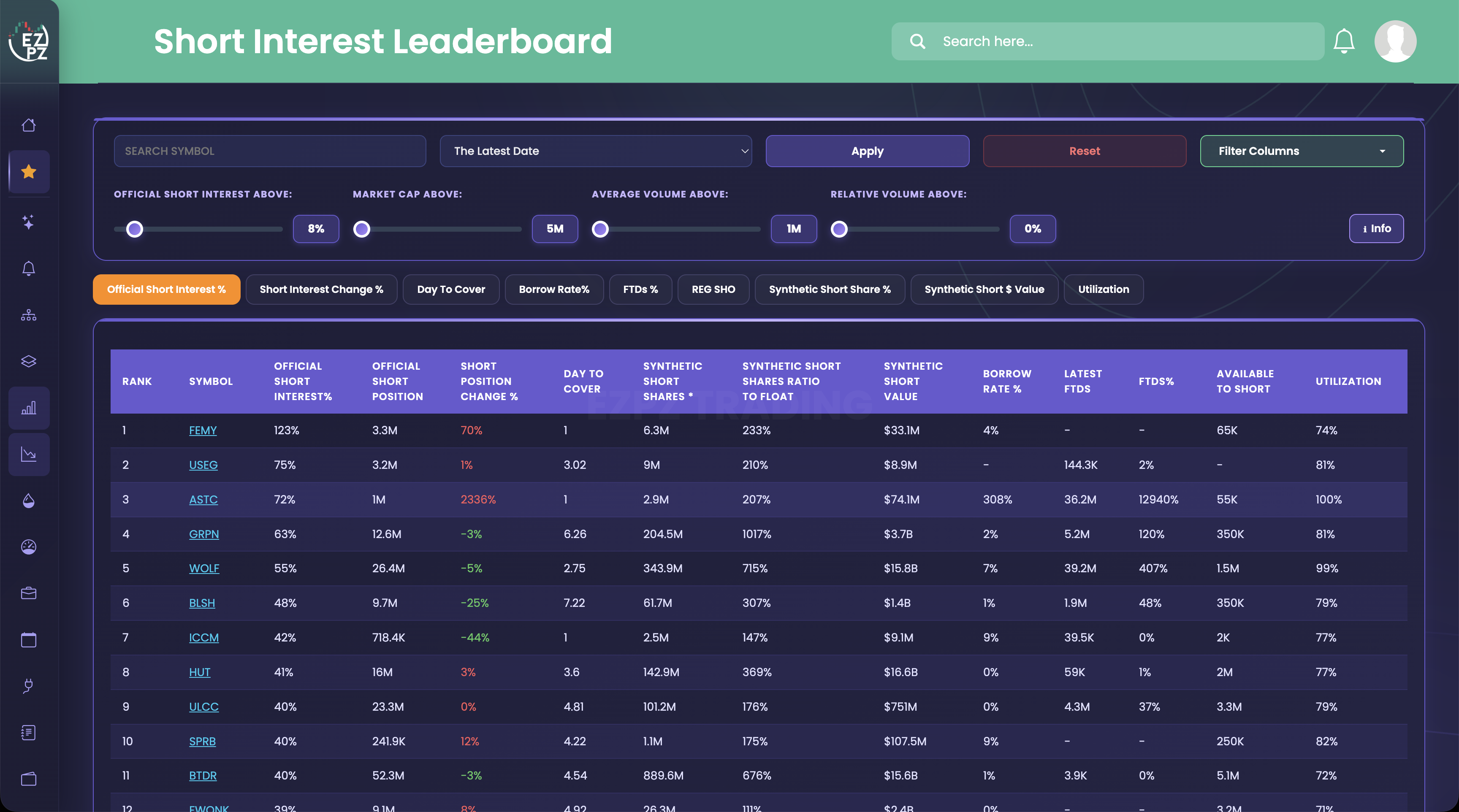Click the UTILIZATION column header
This screenshot has height=812, width=1459.
(x=1348, y=381)
